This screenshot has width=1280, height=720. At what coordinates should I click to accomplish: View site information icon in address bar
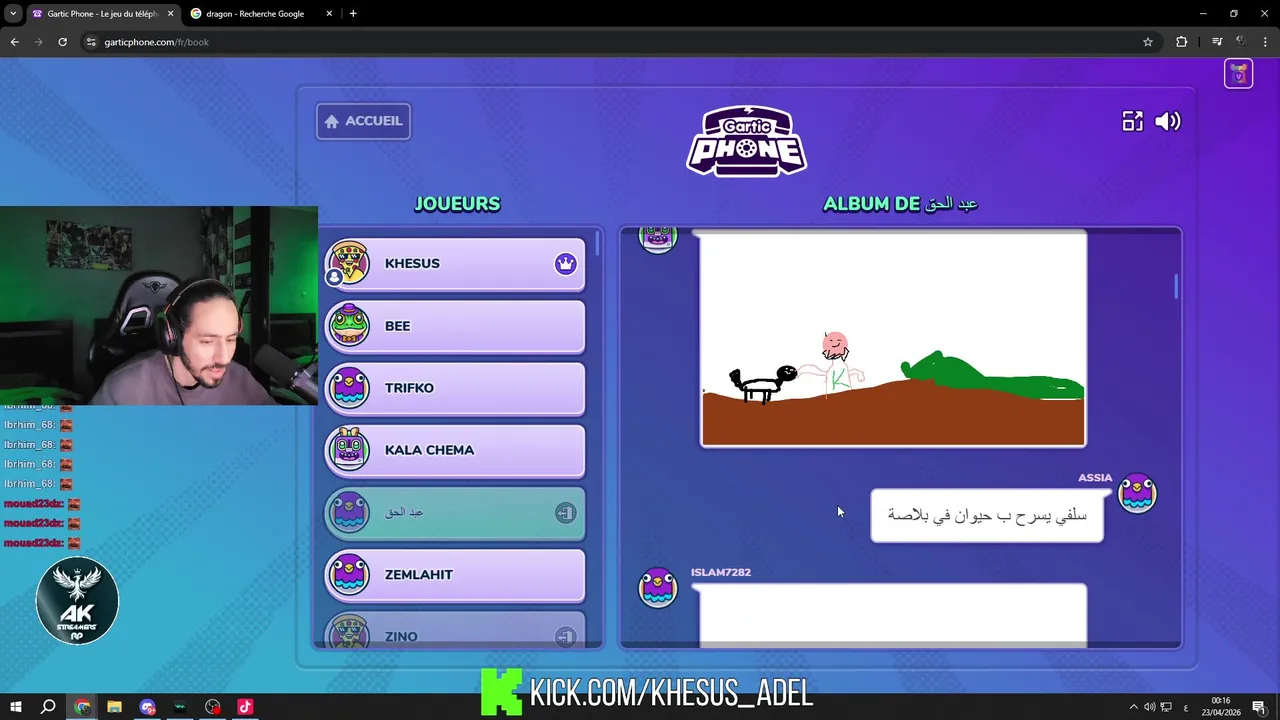click(x=91, y=42)
